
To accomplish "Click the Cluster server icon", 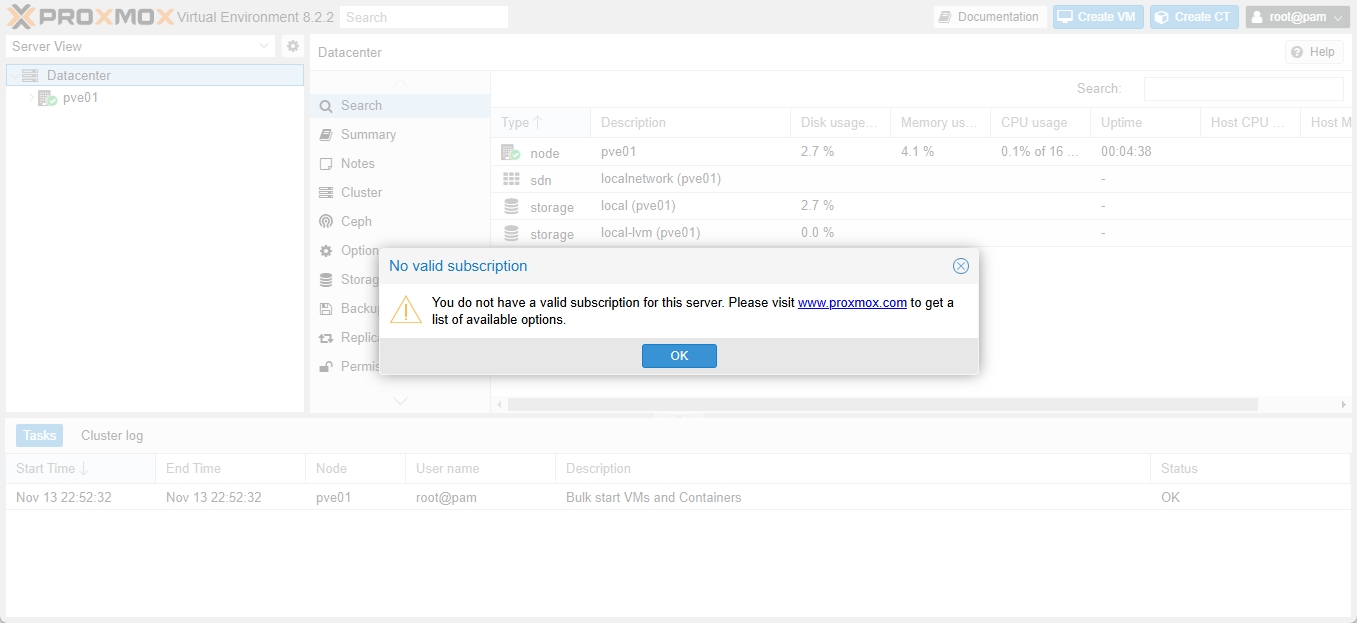I will pyautogui.click(x=326, y=192).
